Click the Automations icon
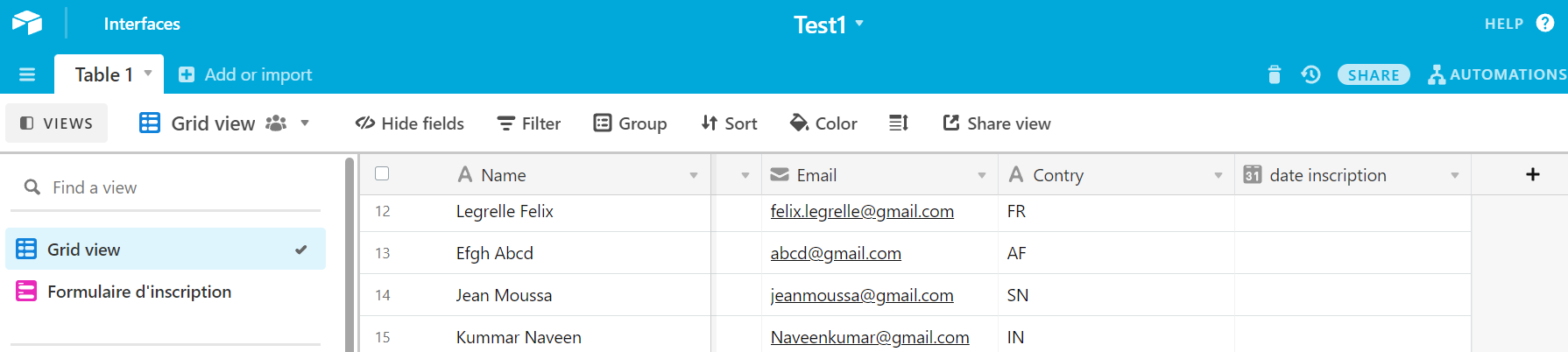 pyautogui.click(x=1437, y=74)
